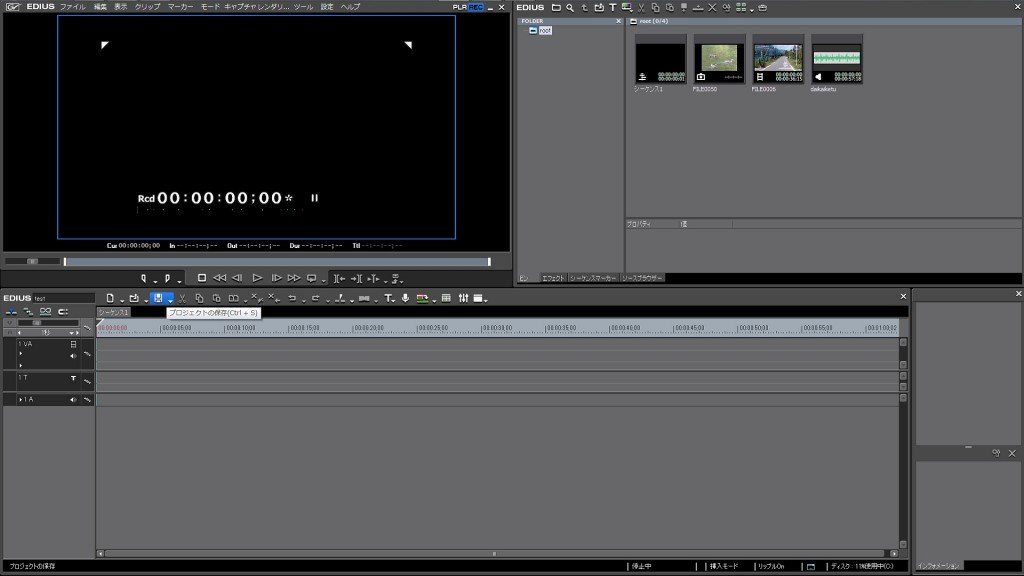The width and height of the screenshot is (1024, 576).
Task: Click the Undo icon in timeline toolbar
Action: [292, 298]
